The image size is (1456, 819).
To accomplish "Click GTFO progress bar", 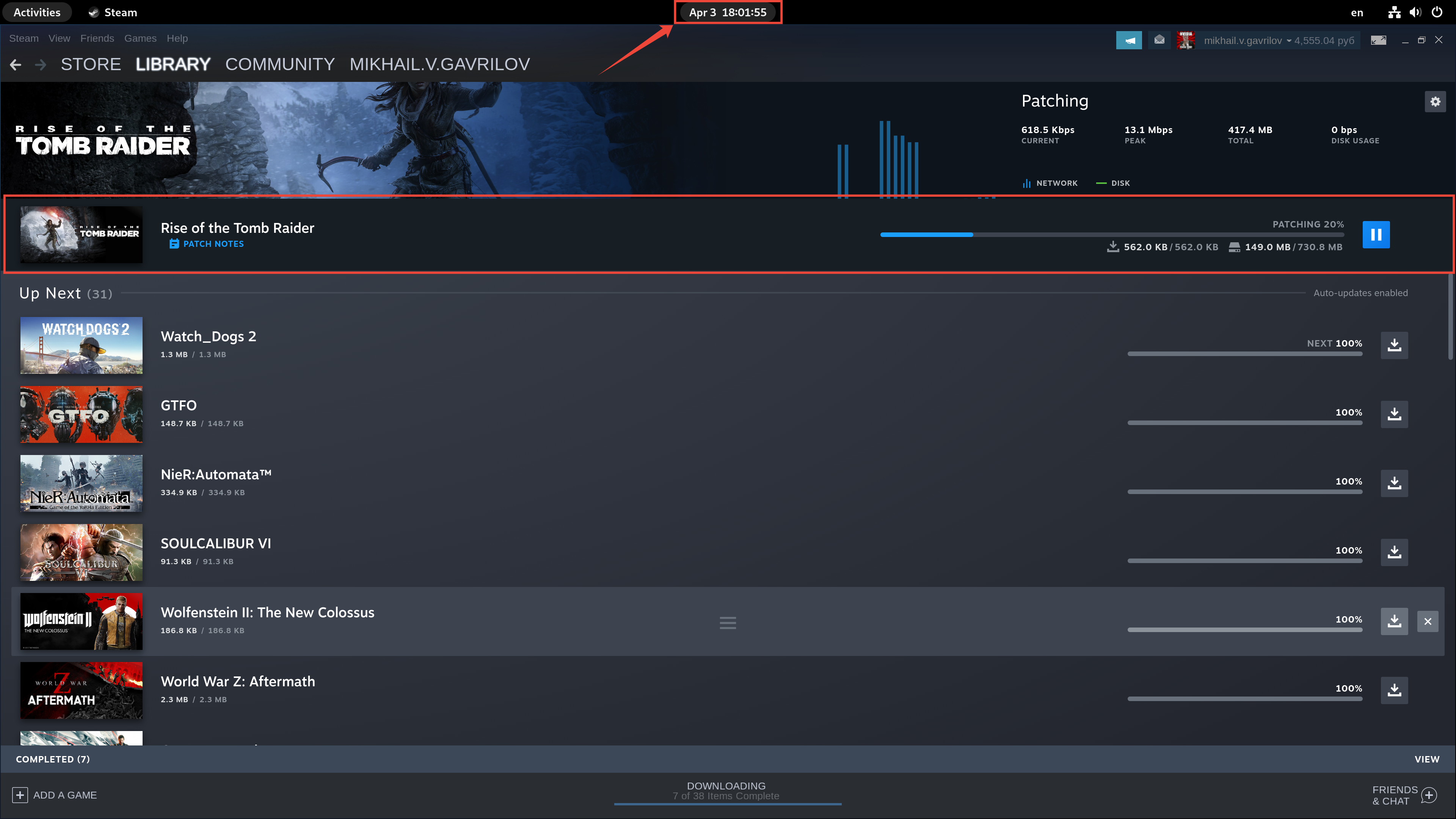I will pos(1244,423).
